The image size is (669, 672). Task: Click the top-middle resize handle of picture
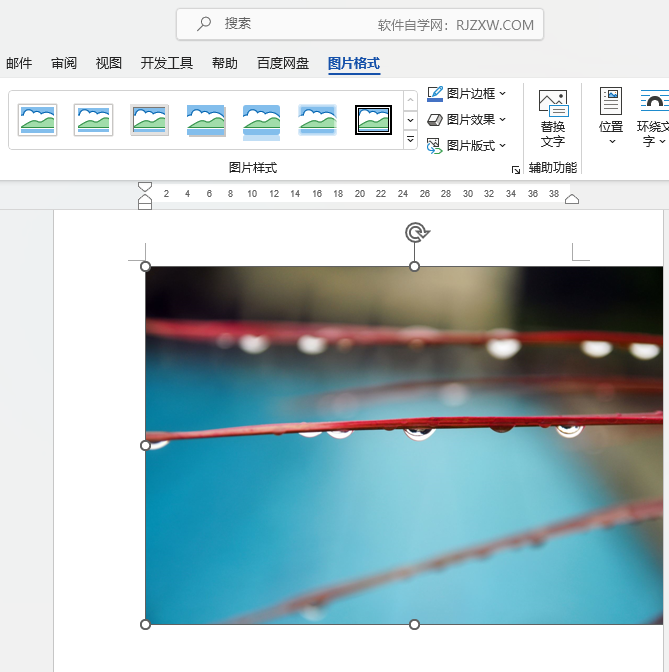pyautogui.click(x=414, y=267)
